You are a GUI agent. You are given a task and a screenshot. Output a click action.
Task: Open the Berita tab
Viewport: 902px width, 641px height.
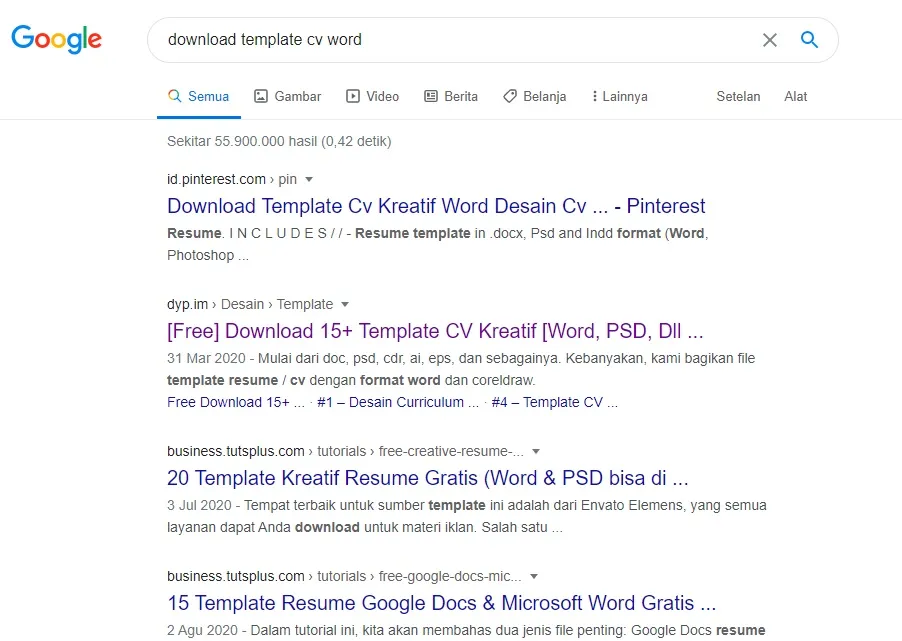[x=451, y=97]
